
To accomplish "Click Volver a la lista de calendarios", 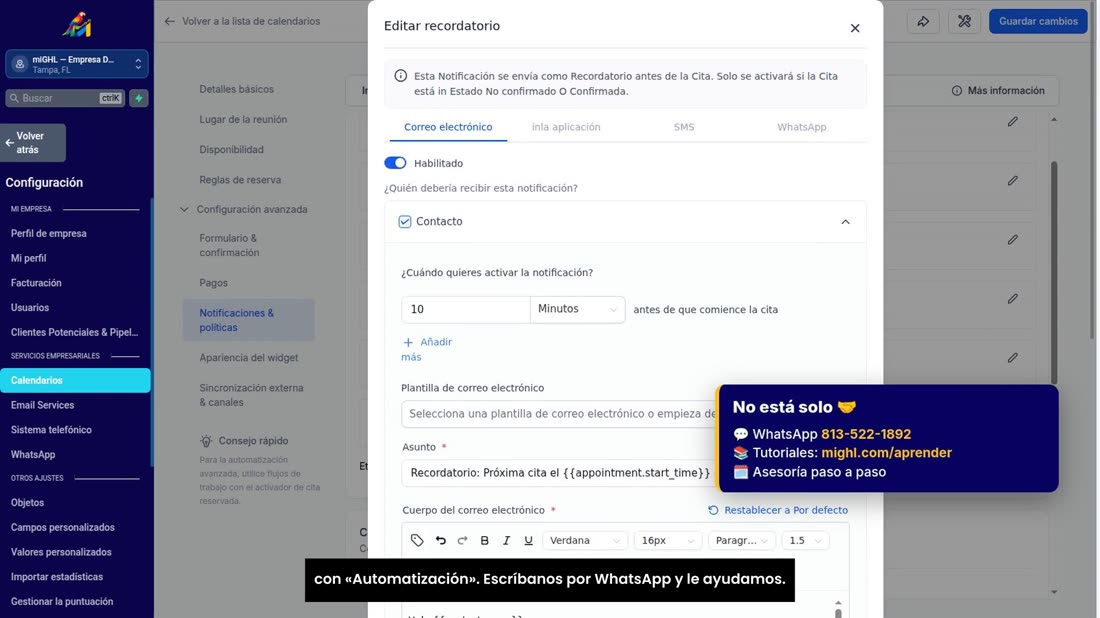I will pos(251,22).
